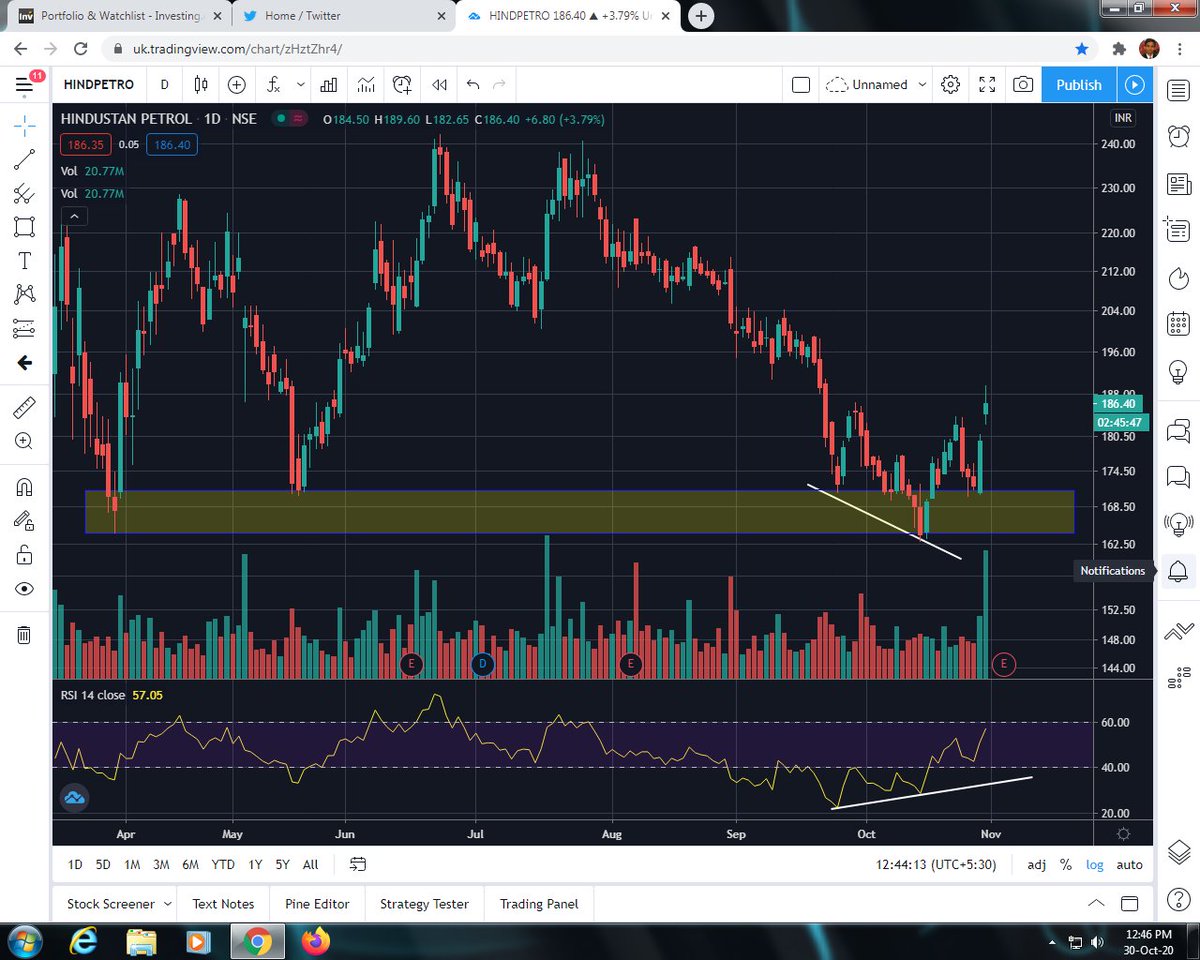Select the ruler measure tool
This screenshot has height=960, width=1200.
[x=25, y=407]
